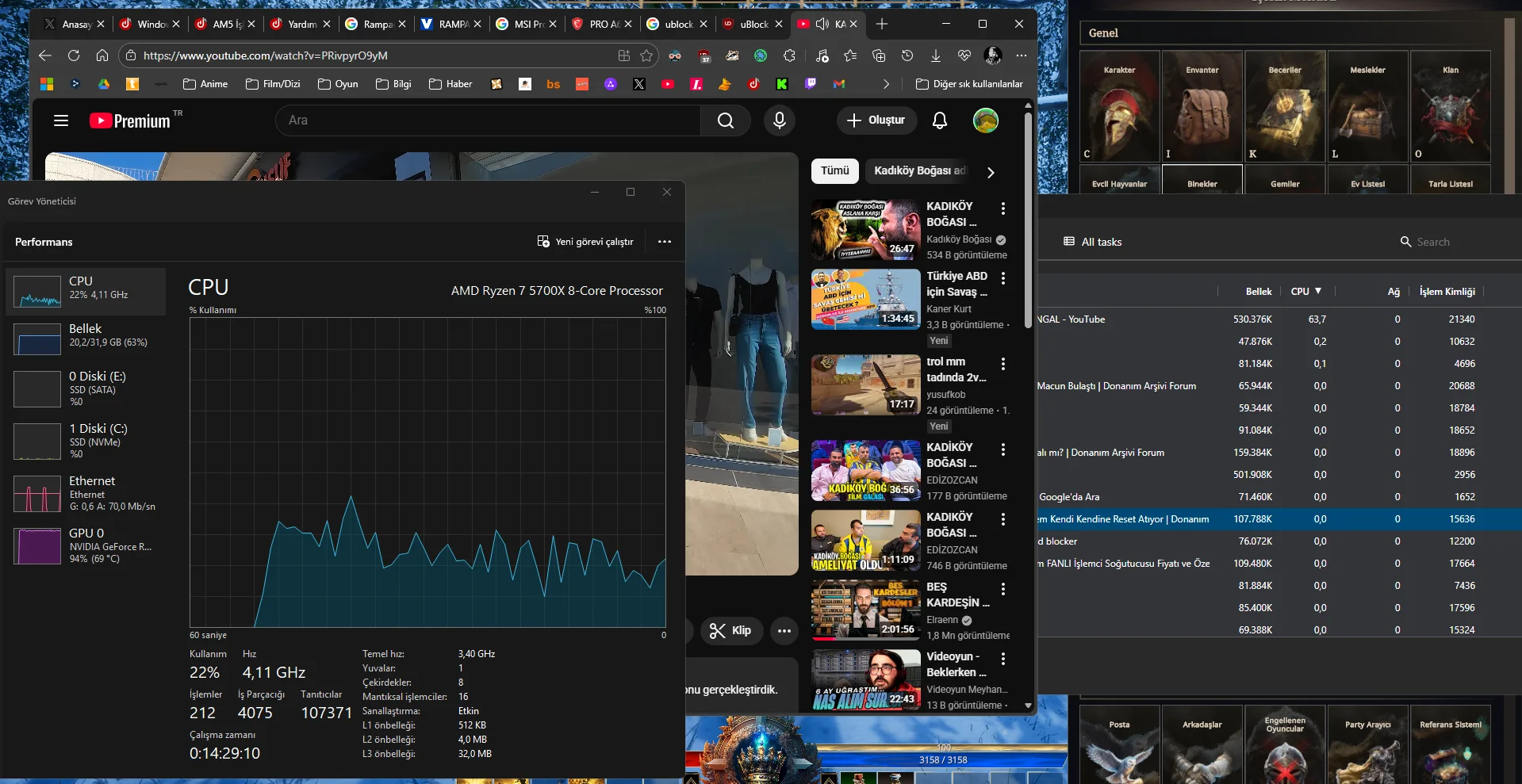Viewport: 1522px width, 784px height.
Task: Open Task Manager's three-dot more options
Action: click(x=665, y=242)
